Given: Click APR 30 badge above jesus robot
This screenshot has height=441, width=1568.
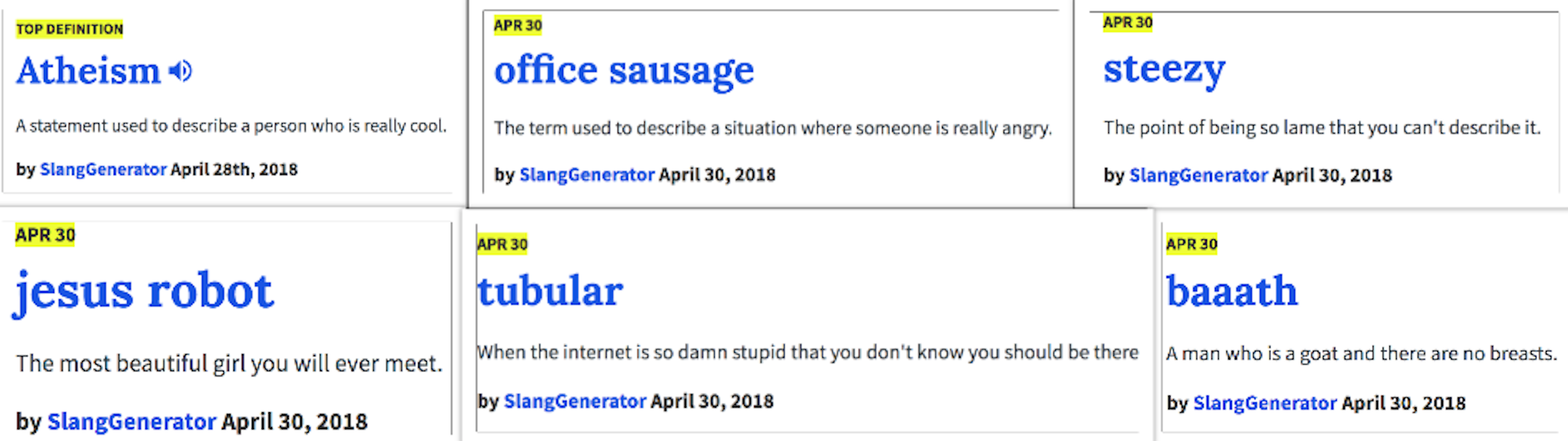Looking at the screenshot, I should click(45, 235).
